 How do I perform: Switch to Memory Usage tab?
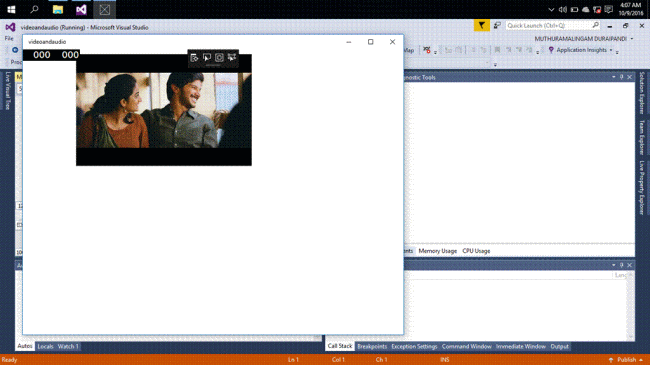click(x=437, y=251)
